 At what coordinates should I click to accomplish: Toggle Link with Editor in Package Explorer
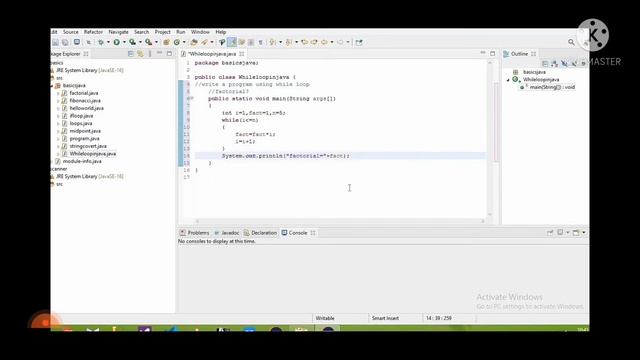coord(140,54)
